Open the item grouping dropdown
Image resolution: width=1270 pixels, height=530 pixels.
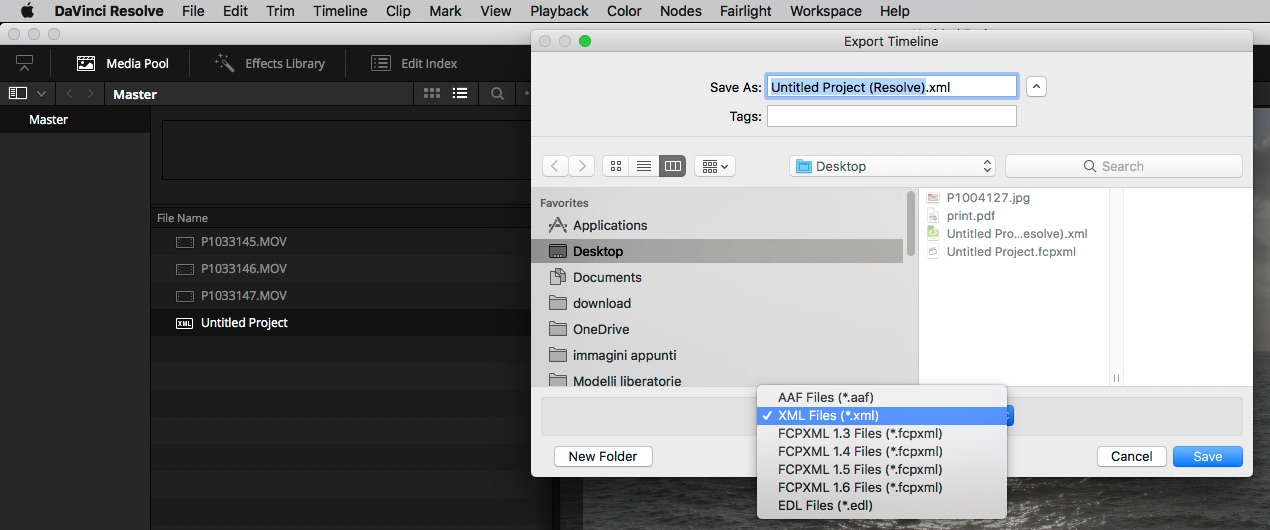[x=715, y=166]
